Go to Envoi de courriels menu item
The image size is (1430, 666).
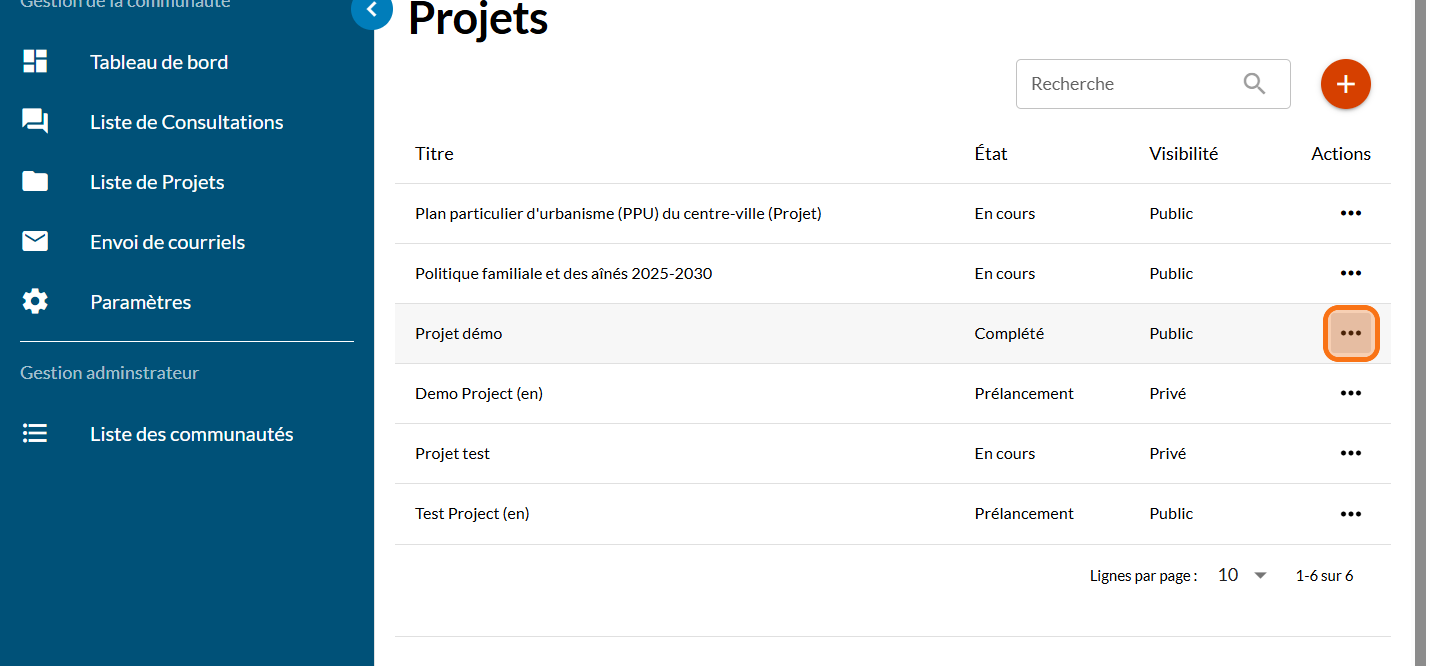pyautogui.click(x=167, y=242)
